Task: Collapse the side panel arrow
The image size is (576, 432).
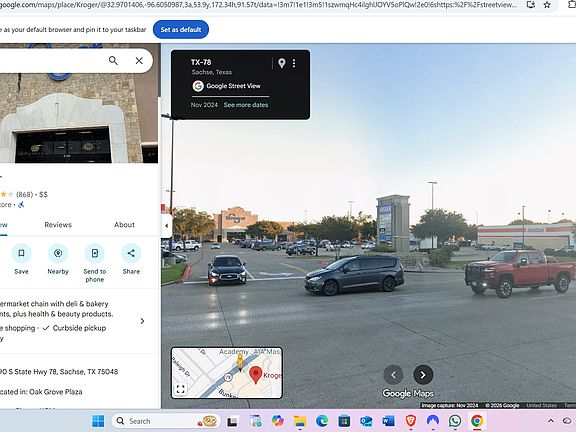Action: [166, 226]
